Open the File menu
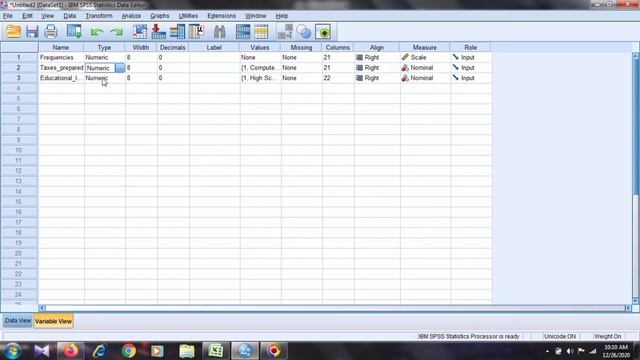The height and width of the screenshot is (360, 640). pyautogui.click(x=8, y=16)
